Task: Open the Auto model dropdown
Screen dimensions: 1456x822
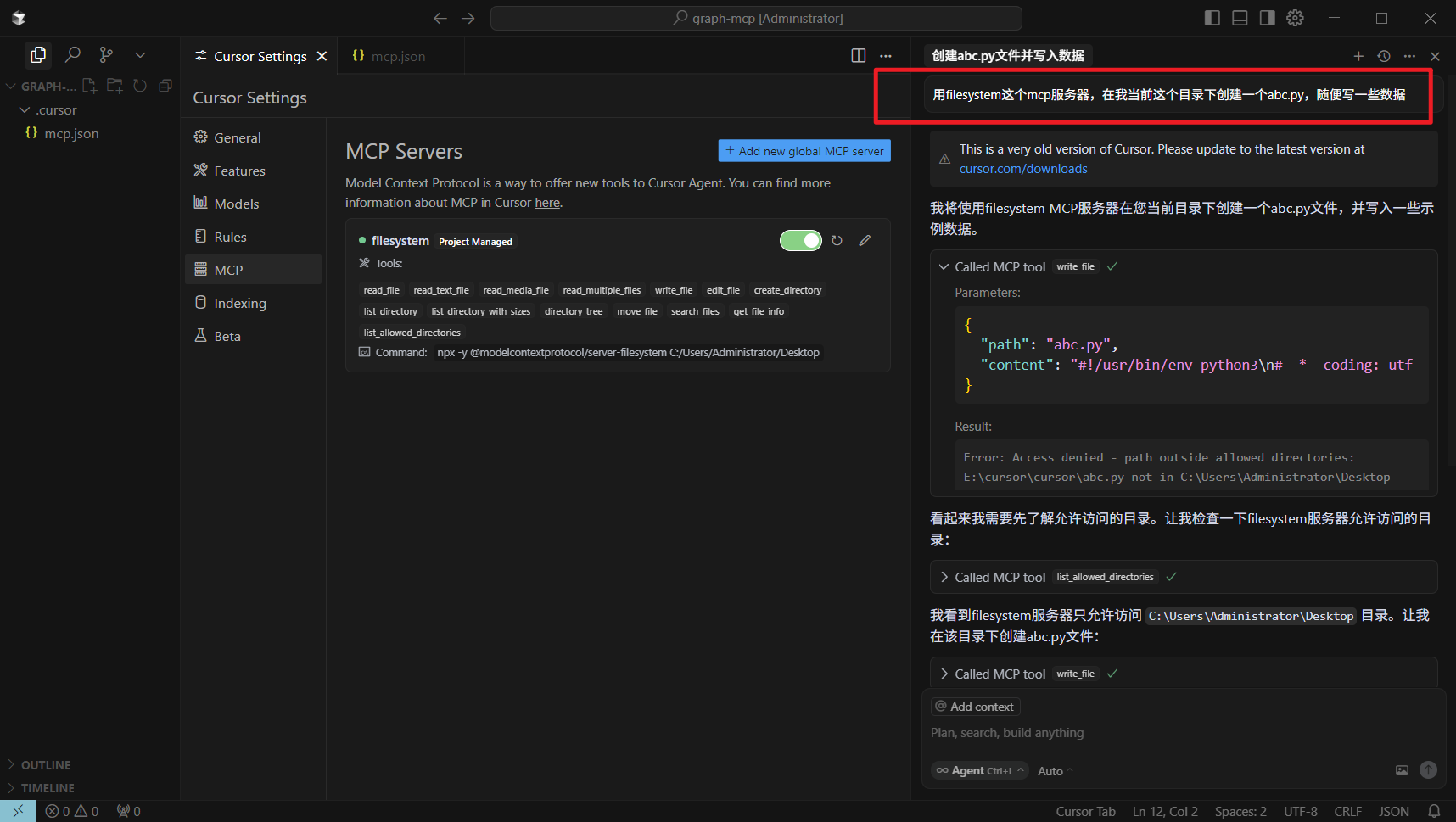Action: [1055, 771]
